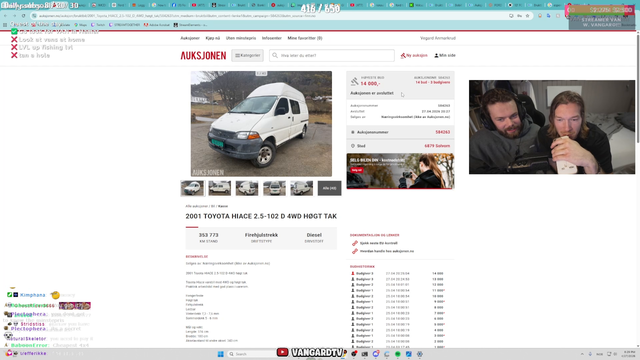
Task: Open Min side
Action: coord(445,56)
